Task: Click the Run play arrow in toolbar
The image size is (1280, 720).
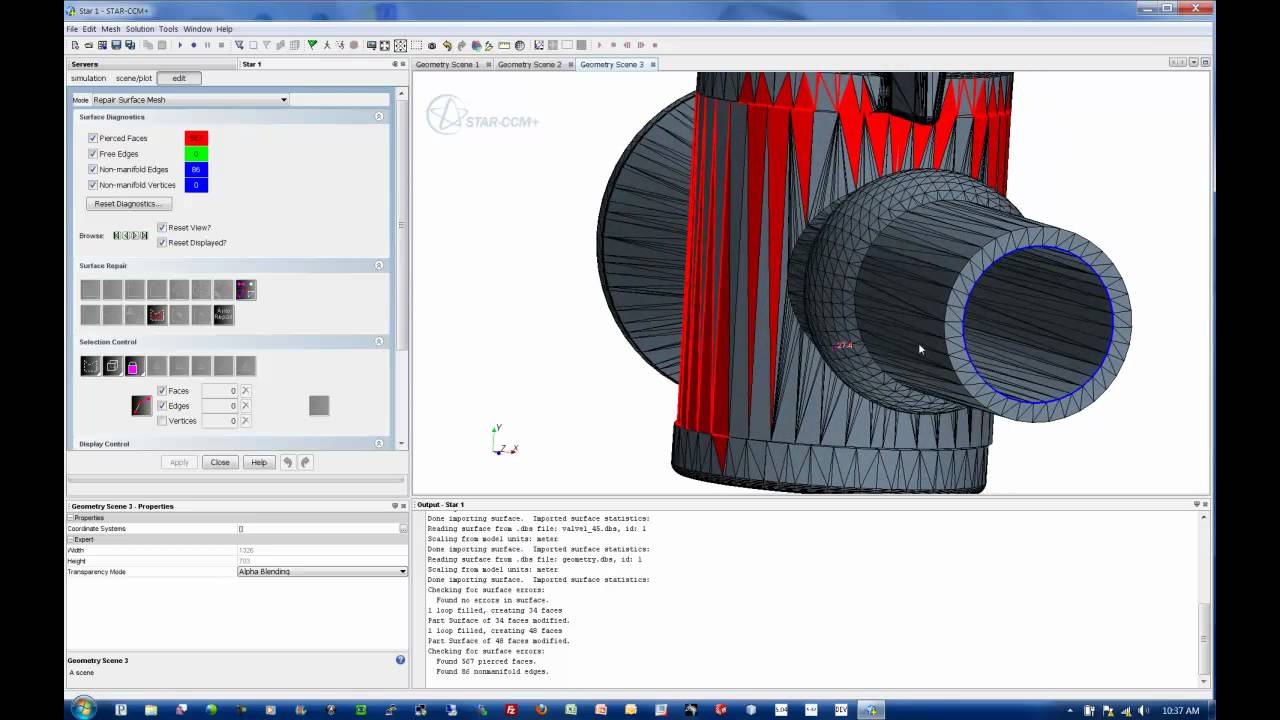Action: coord(180,45)
